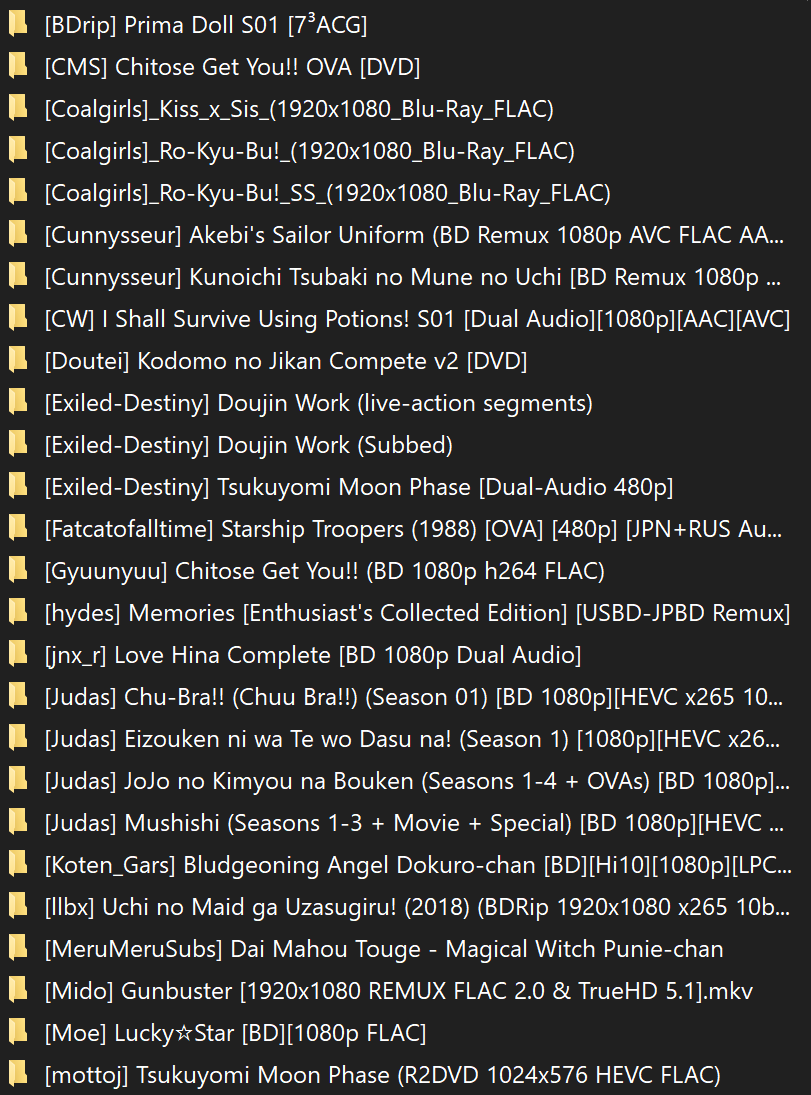Click the folder icon for Bludgeoning Angel Dokuro-chan
The height and width of the screenshot is (1095, 811).
pos(17,865)
